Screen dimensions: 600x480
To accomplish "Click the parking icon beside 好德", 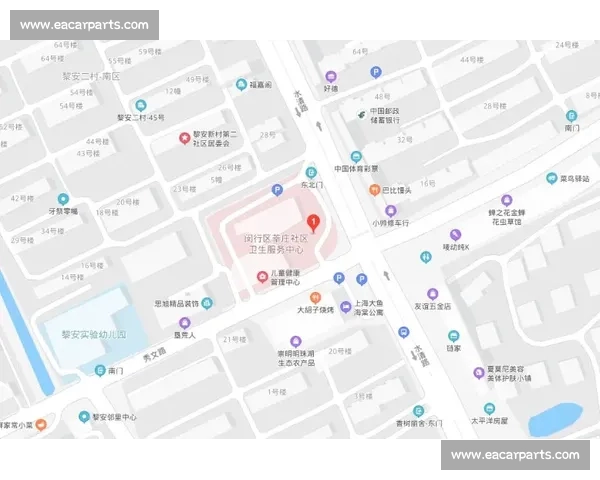I will pyautogui.click(x=376, y=72).
